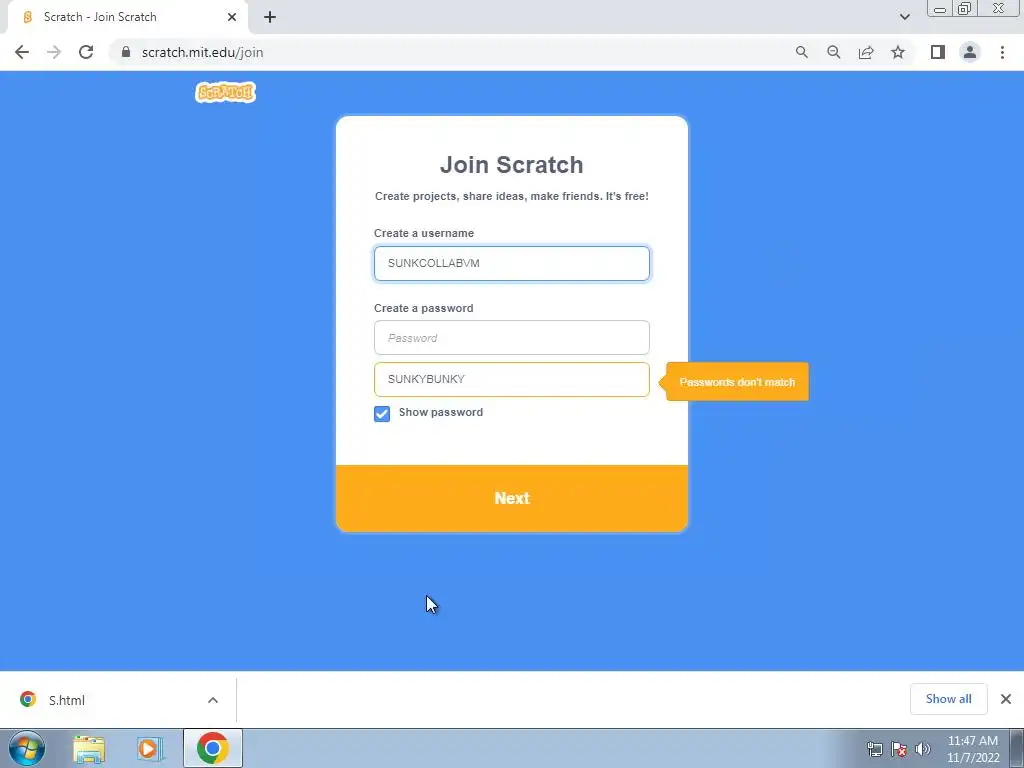This screenshot has width=1024, height=768.
Task: Open the Windows Start menu
Action: point(27,748)
